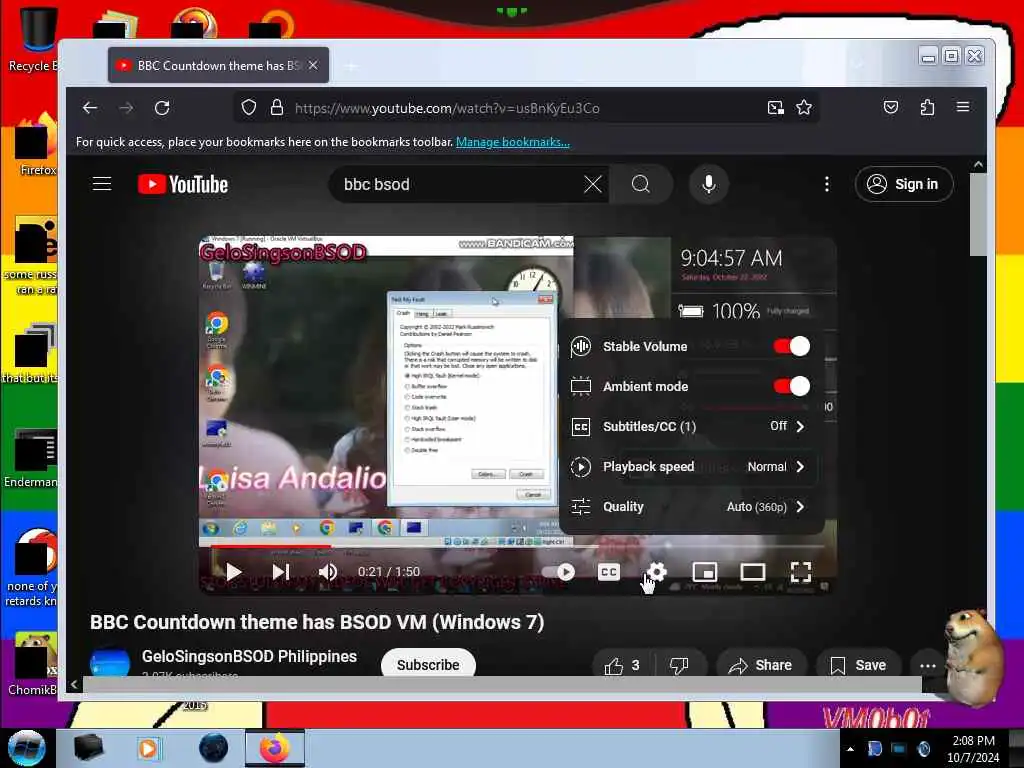Reload the page in Firefox

pos(162,108)
